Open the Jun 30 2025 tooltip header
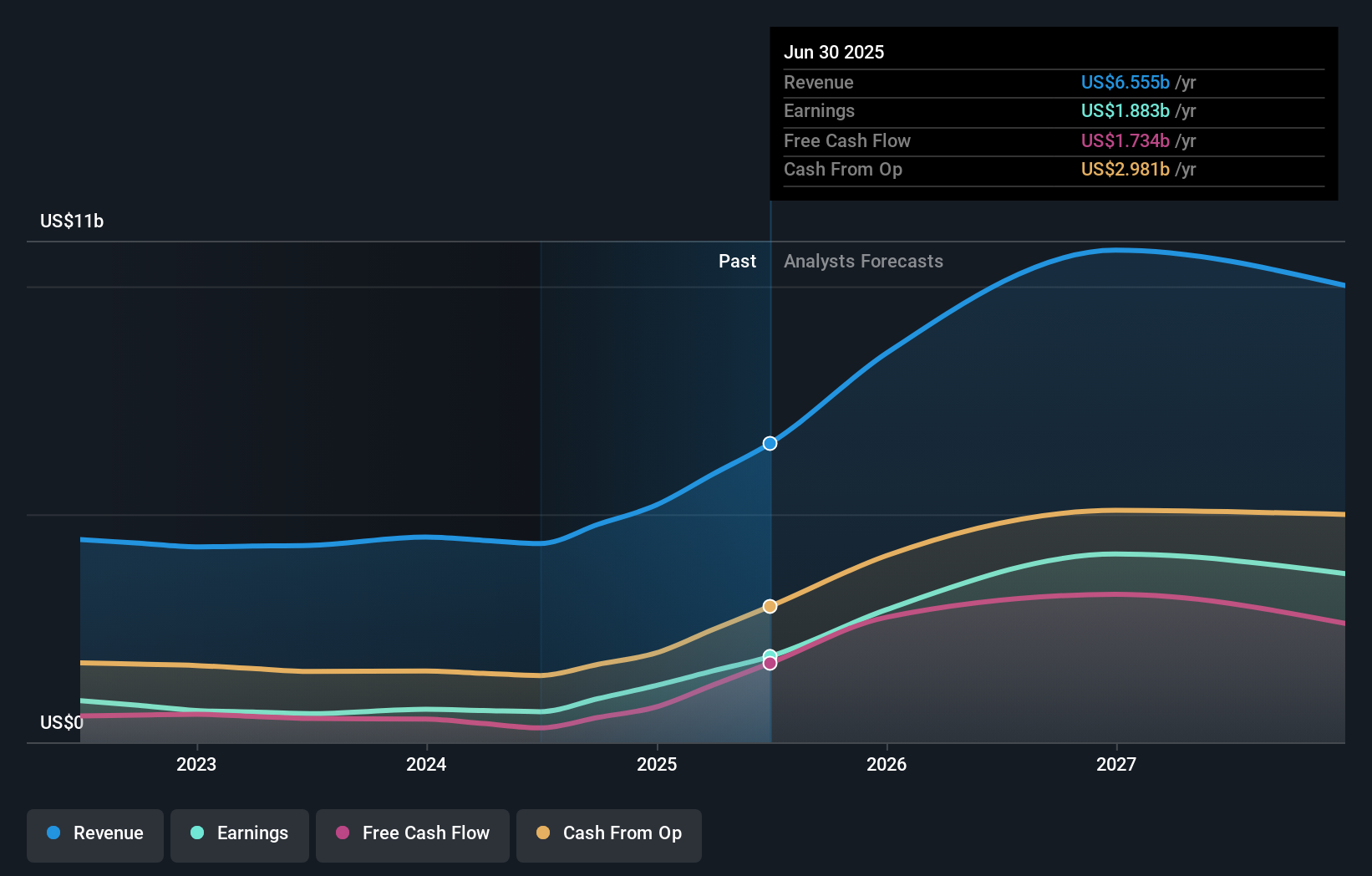1372x876 pixels. (x=834, y=52)
